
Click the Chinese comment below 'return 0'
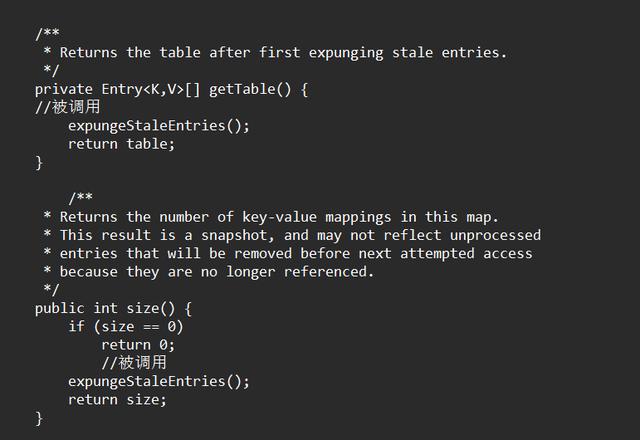pyautogui.click(x=134, y=363)
